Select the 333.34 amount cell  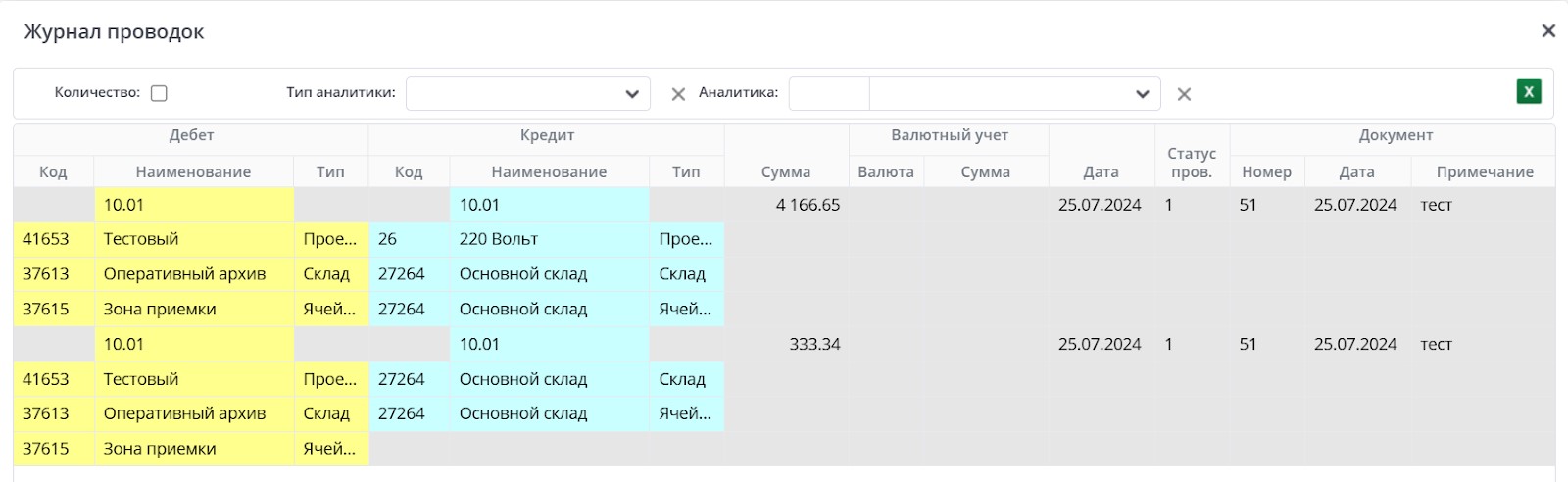click(814, 344)
